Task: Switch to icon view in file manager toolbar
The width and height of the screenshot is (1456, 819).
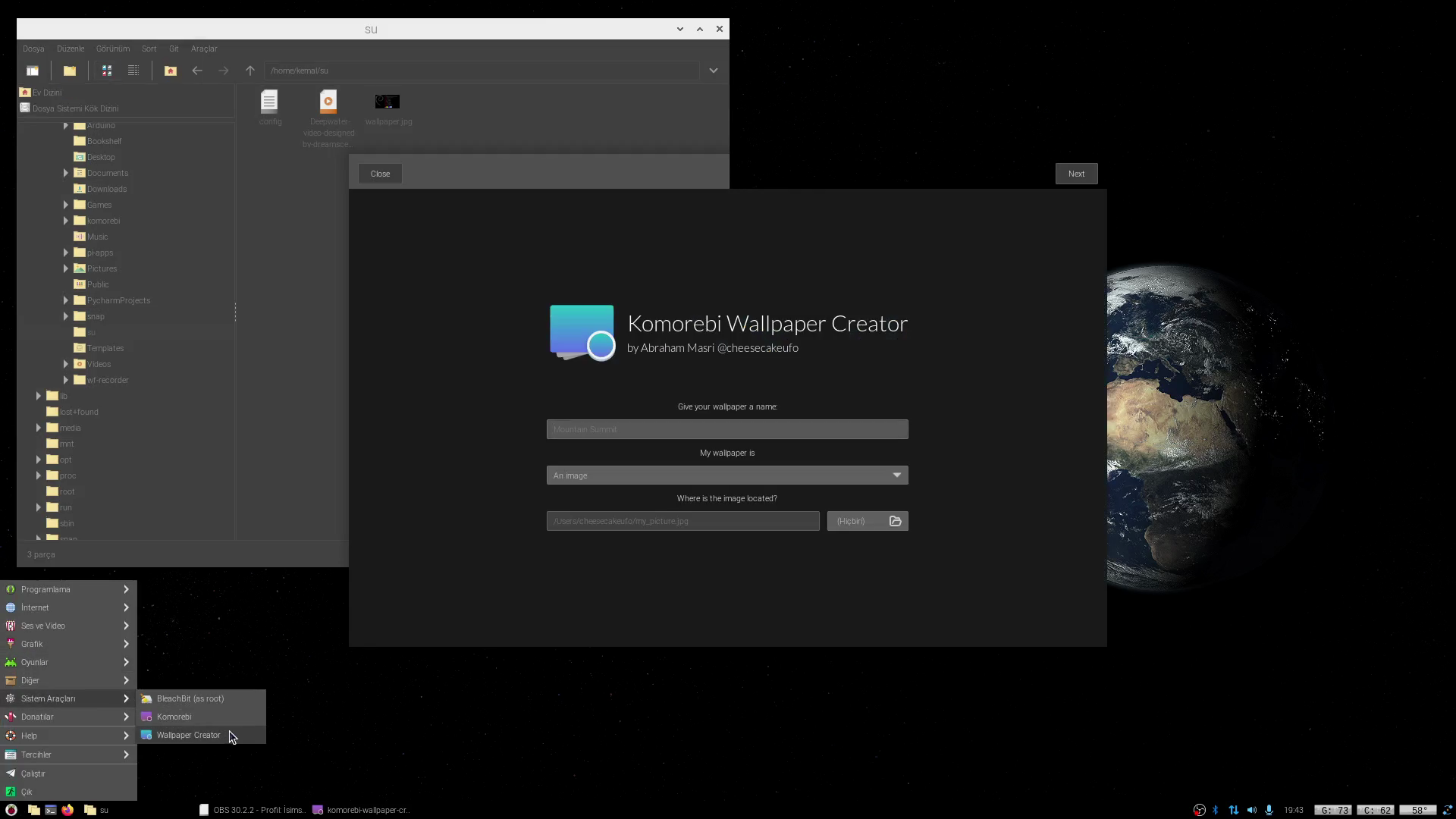Action: 107,71
